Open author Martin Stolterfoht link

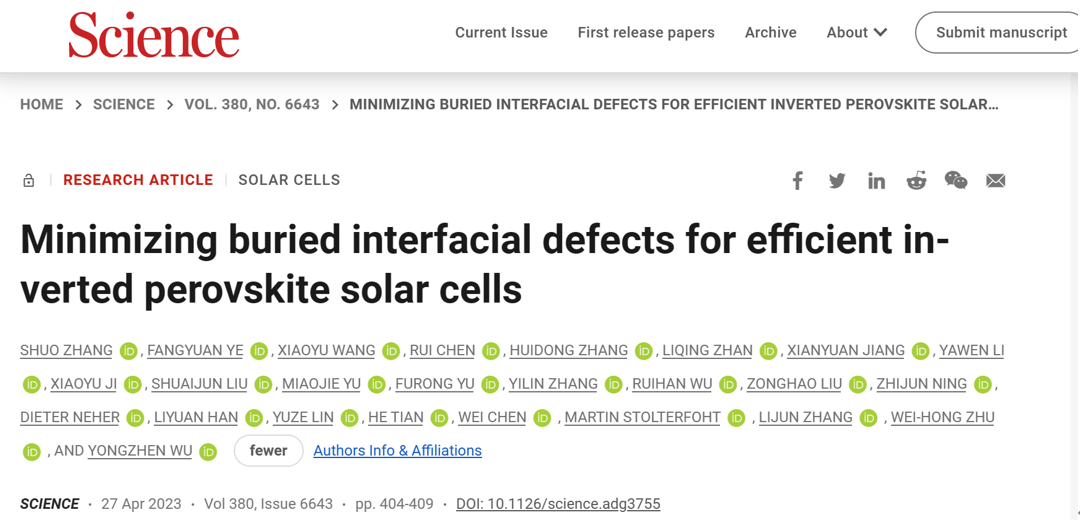click(643, 418)
